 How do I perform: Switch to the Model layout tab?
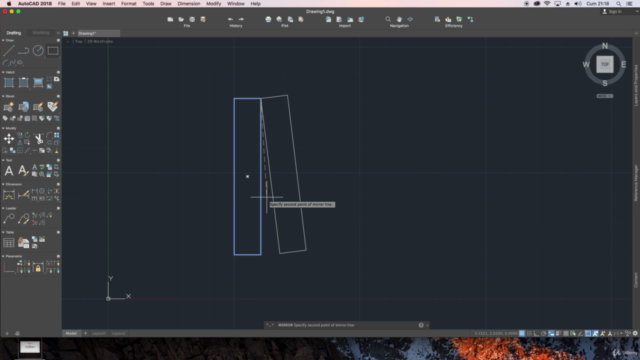click(71, 333)
